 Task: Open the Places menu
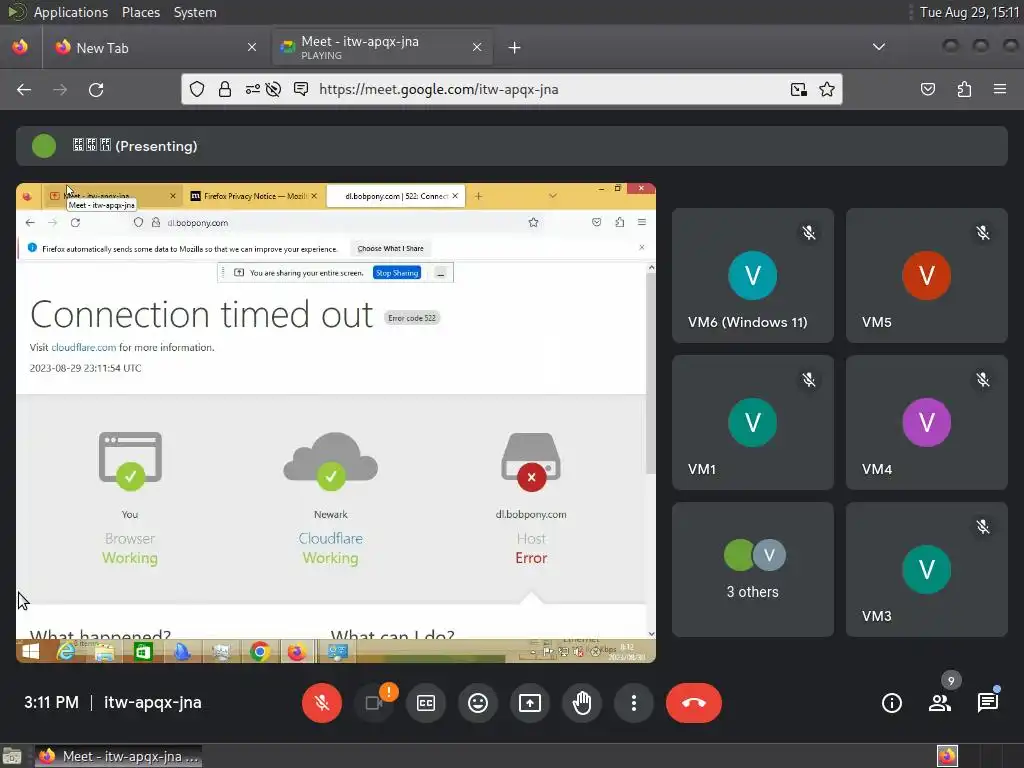click(140, 12)
